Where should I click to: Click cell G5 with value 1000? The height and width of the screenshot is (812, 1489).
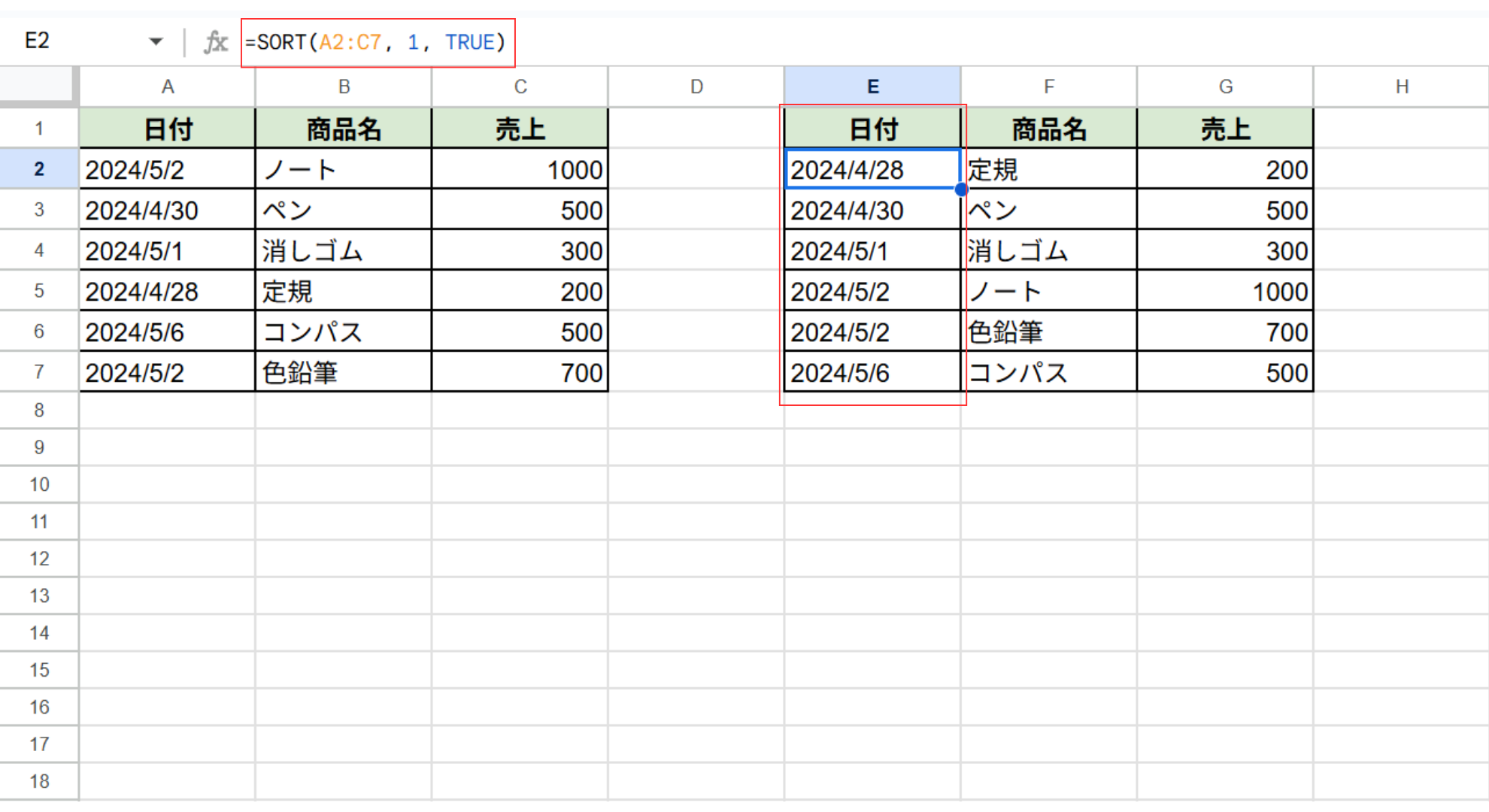tap(1226, 291)
